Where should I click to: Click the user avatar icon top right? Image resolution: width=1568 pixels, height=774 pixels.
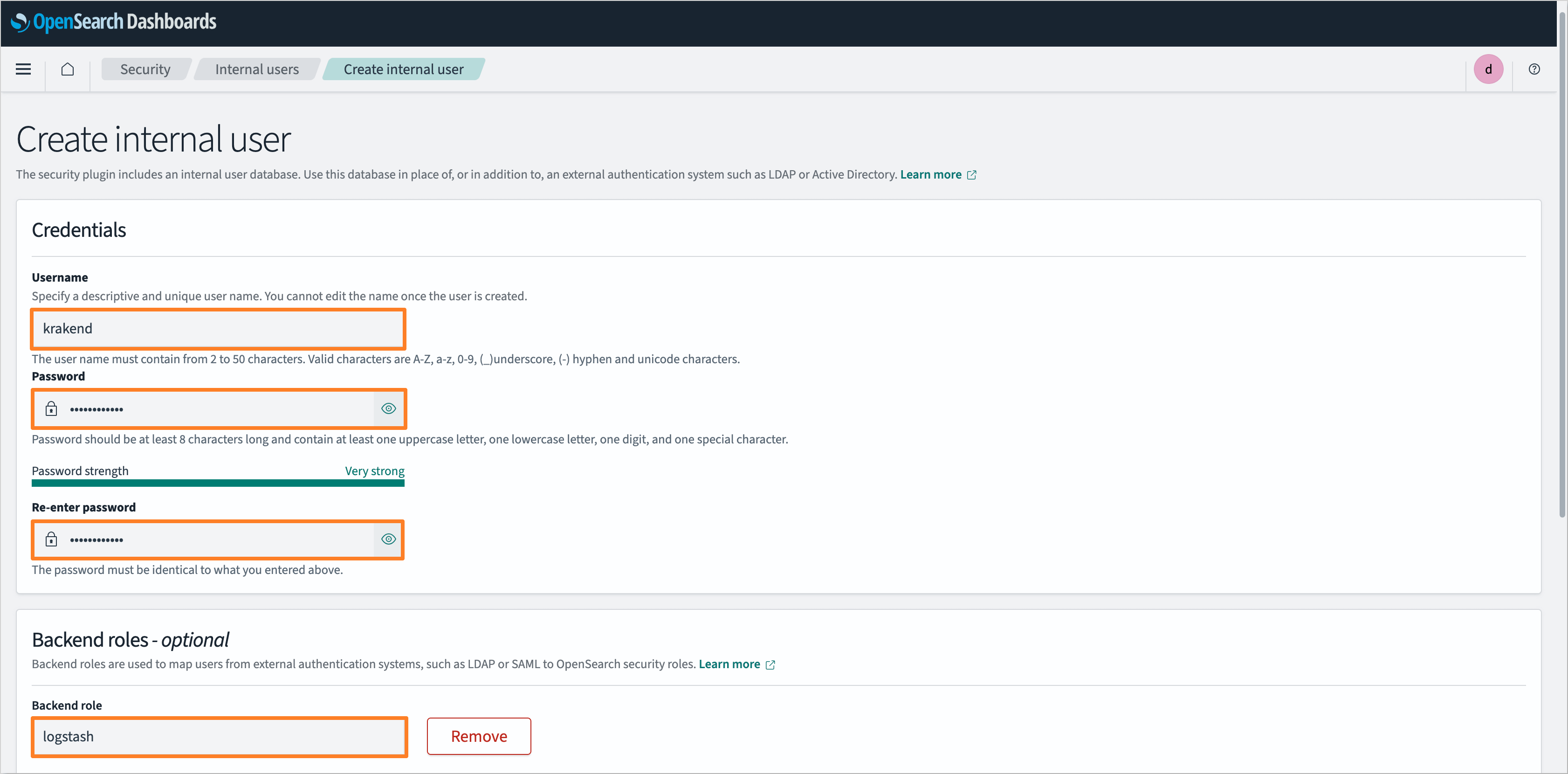click(1491, 69)
